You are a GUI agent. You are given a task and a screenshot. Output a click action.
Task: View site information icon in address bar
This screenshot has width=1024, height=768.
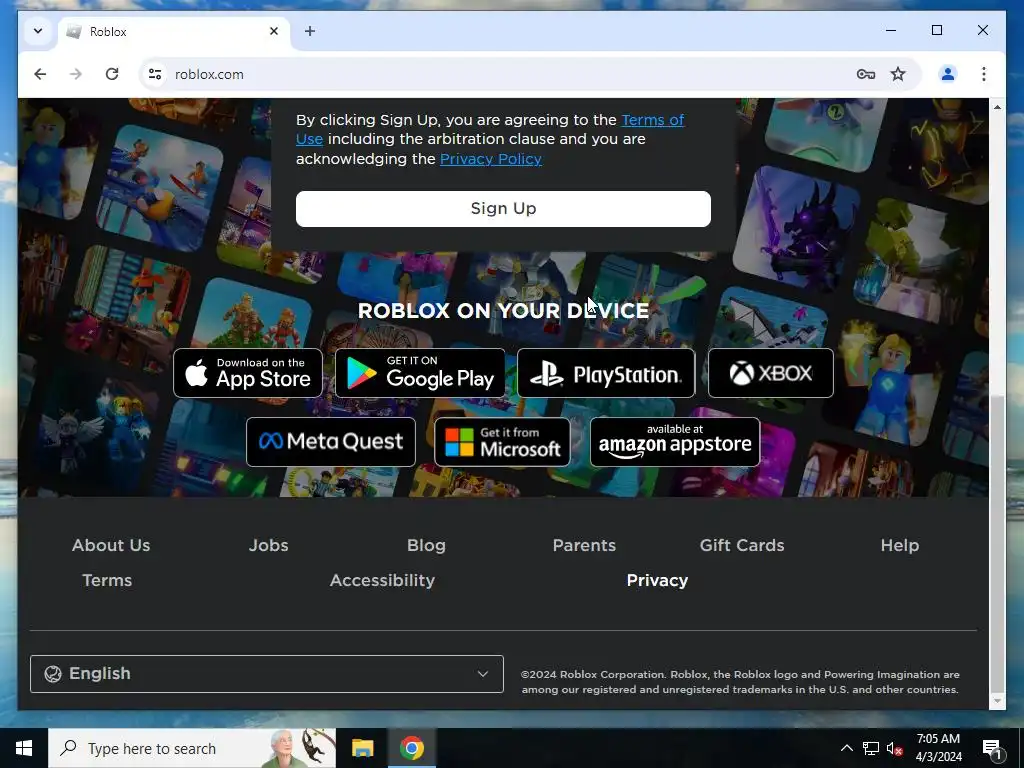[x=155, y=74]
